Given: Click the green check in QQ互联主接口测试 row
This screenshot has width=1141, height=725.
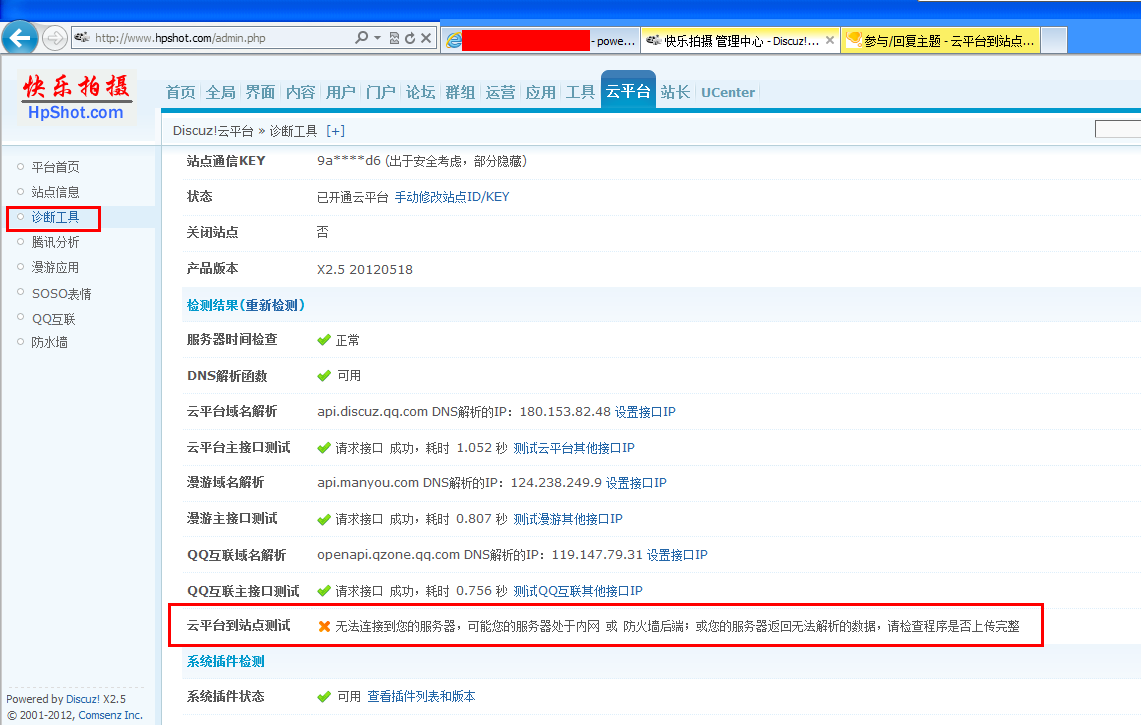Looking at the screenshot, I should [324, 590].
